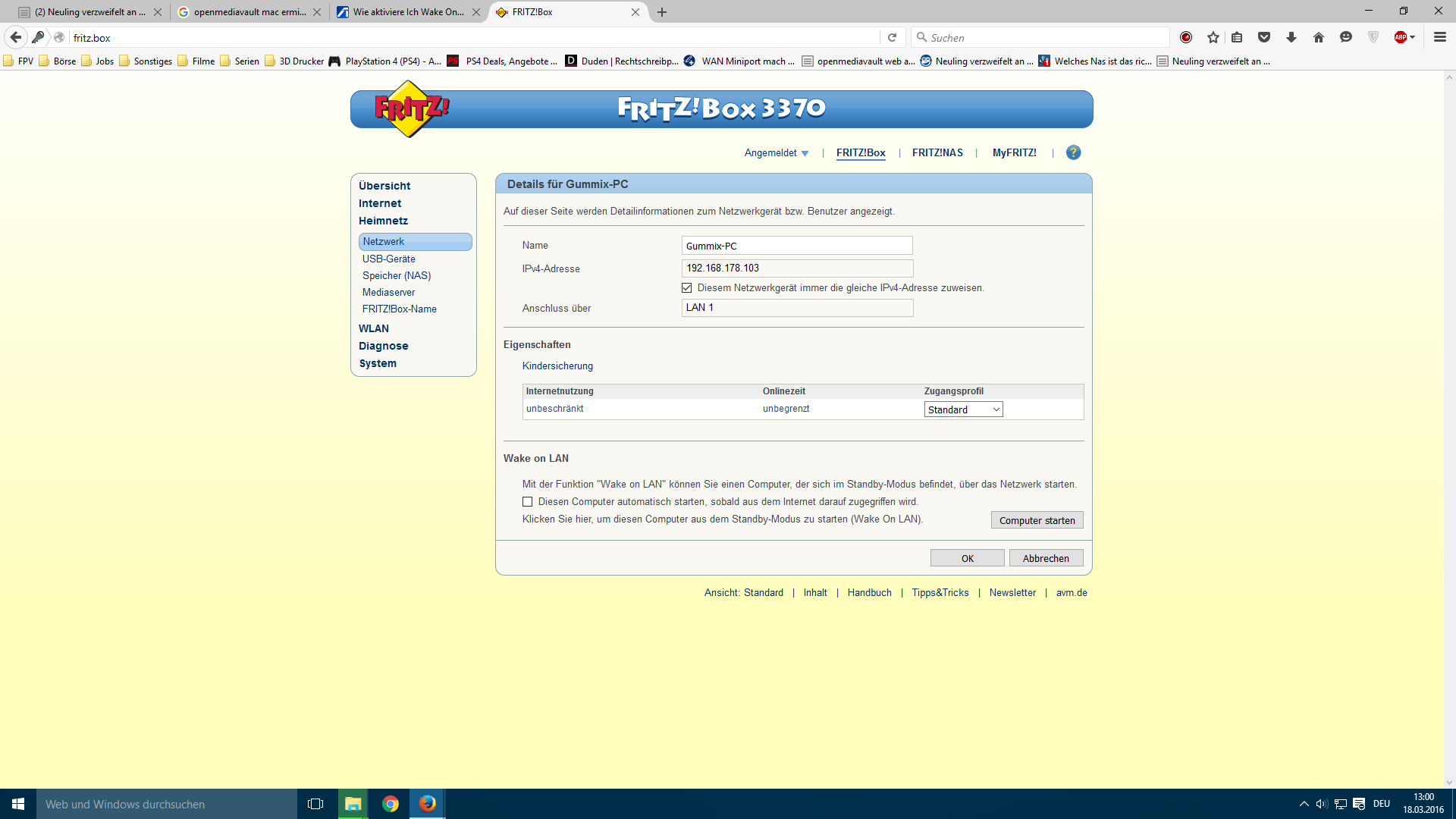
Task: Select Netzwerk in the sidebar
Action: coord(415,241)
